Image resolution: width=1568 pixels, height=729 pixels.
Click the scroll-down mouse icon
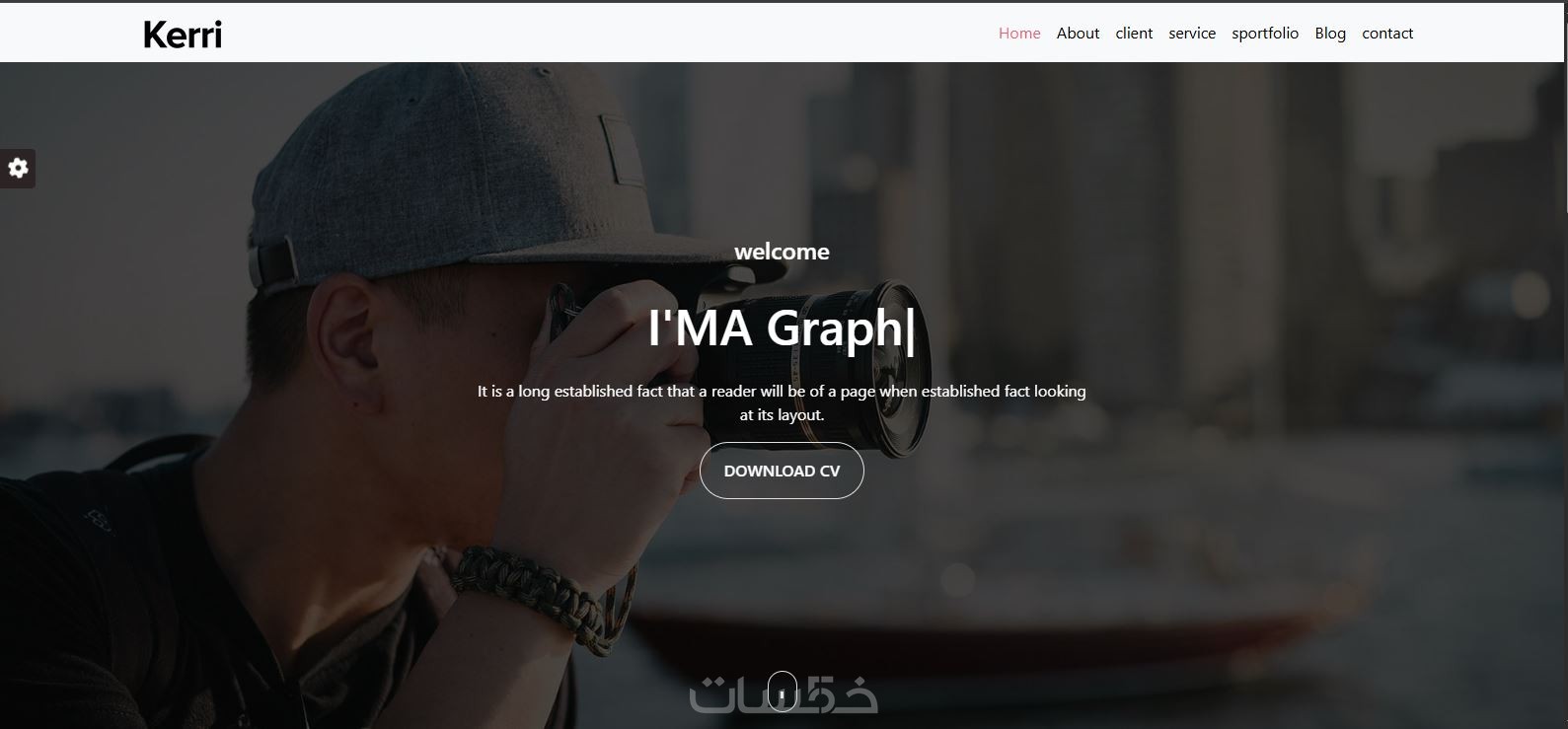(x=783, y=692)
